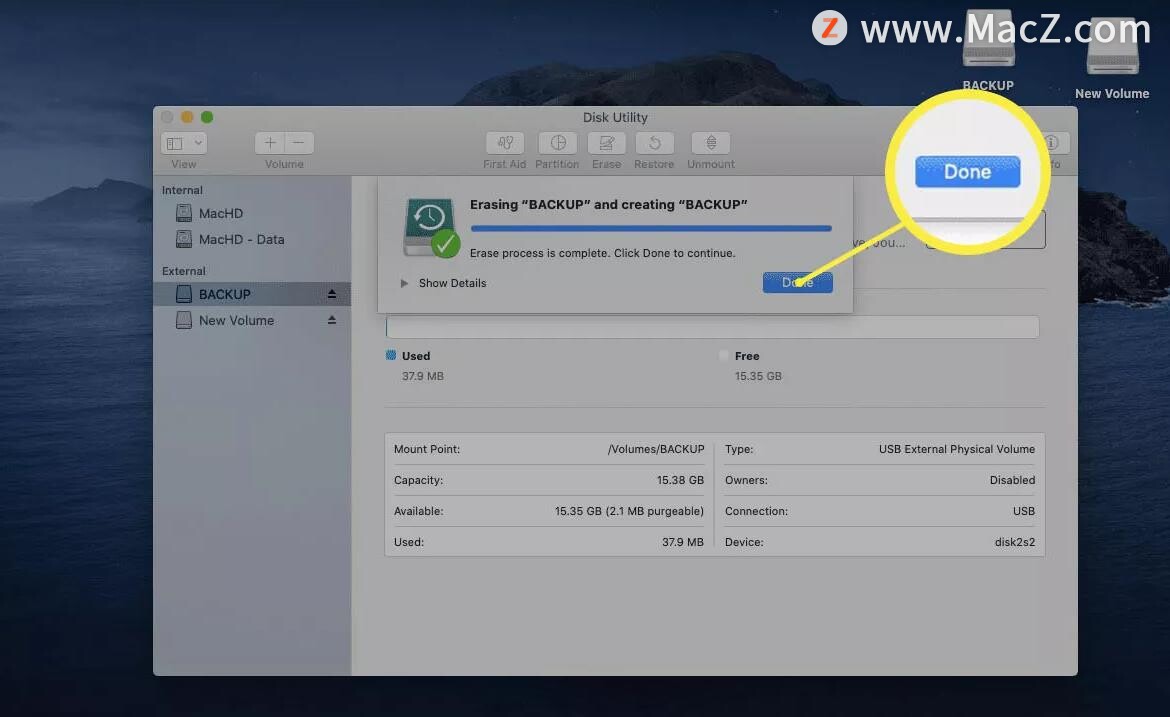
Task: Click the Erase toolbar icon
Action: [x=606, y=143]
